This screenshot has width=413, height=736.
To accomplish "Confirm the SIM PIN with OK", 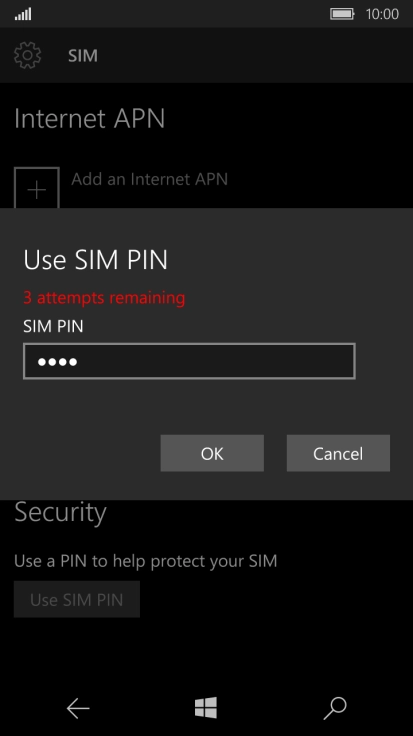I will click(212, 453).
